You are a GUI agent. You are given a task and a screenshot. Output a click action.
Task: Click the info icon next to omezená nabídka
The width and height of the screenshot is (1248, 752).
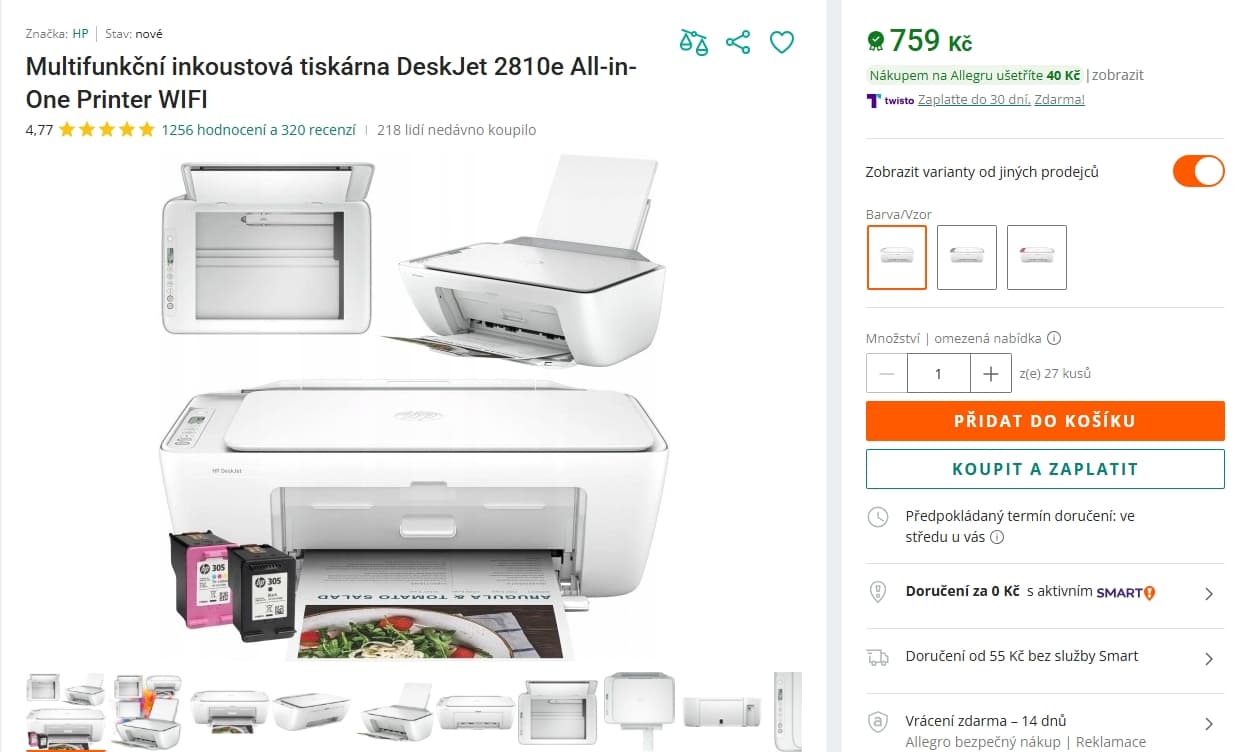(x=1054, y=338)
